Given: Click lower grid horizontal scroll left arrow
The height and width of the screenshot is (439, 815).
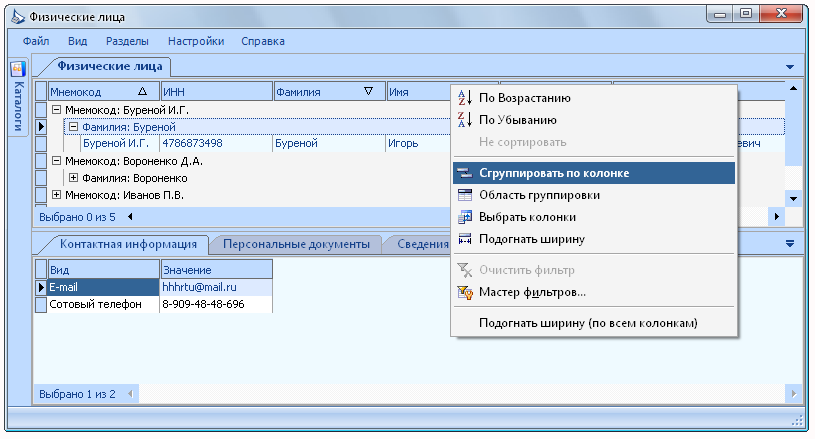Looking at the screenshot, I should pos(130,394).
